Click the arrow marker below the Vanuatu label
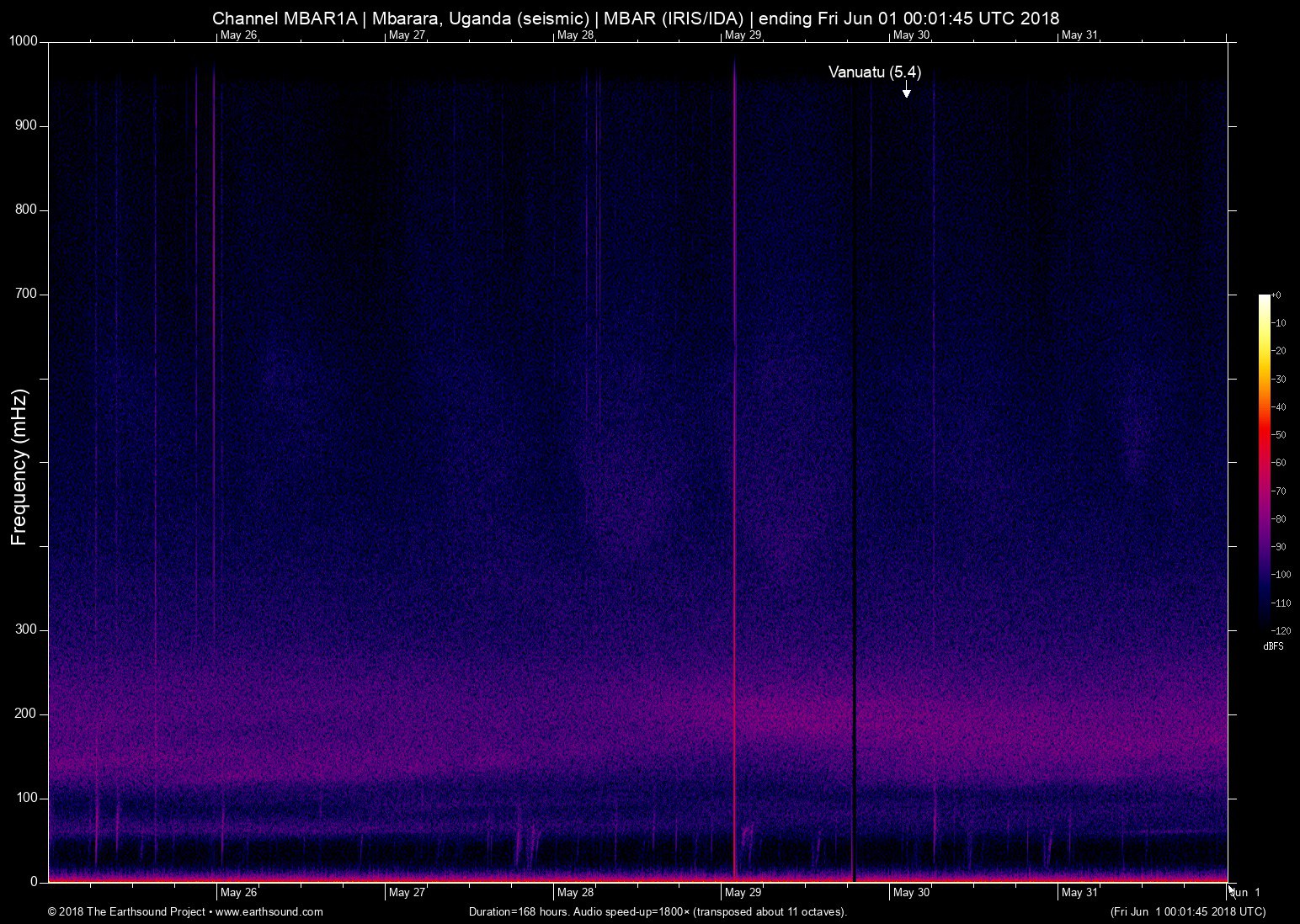This screenshot has width=1300, height=924. click(x=906, y=92)
